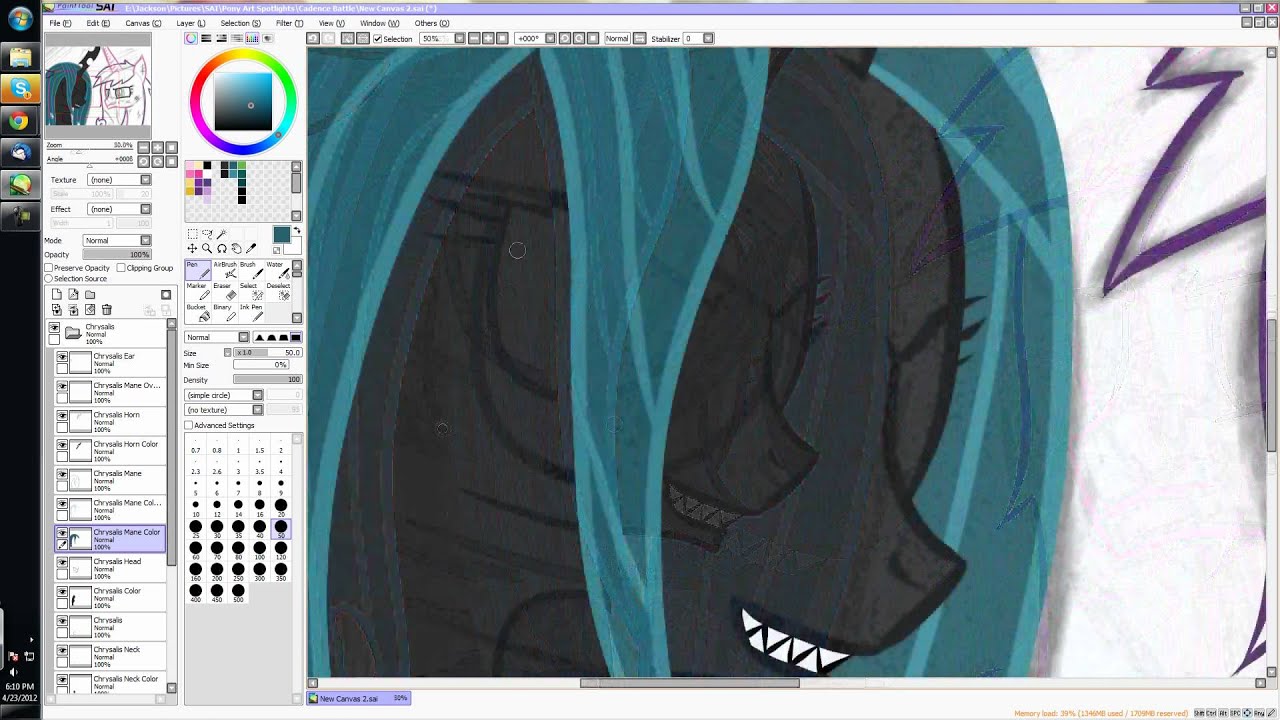Screen dimensions: 1280x720
Task: Enable Advanced Settings for the brush
Action: [188, 426]
